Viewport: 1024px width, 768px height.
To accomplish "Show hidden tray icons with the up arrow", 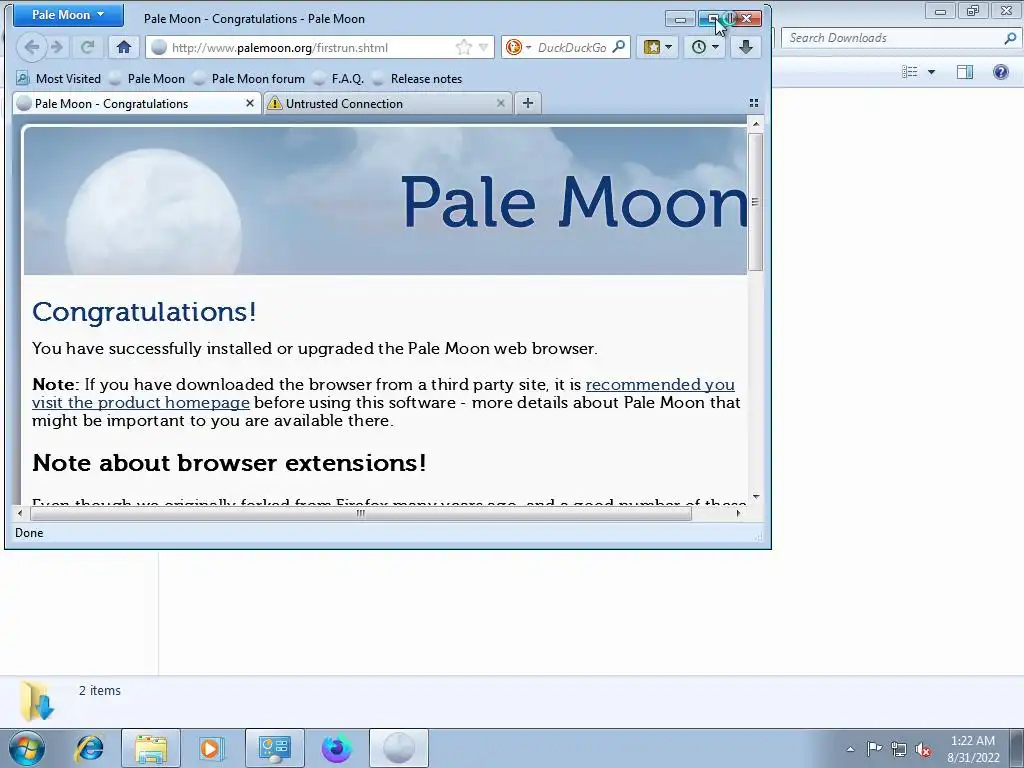I will click(850, 749).
